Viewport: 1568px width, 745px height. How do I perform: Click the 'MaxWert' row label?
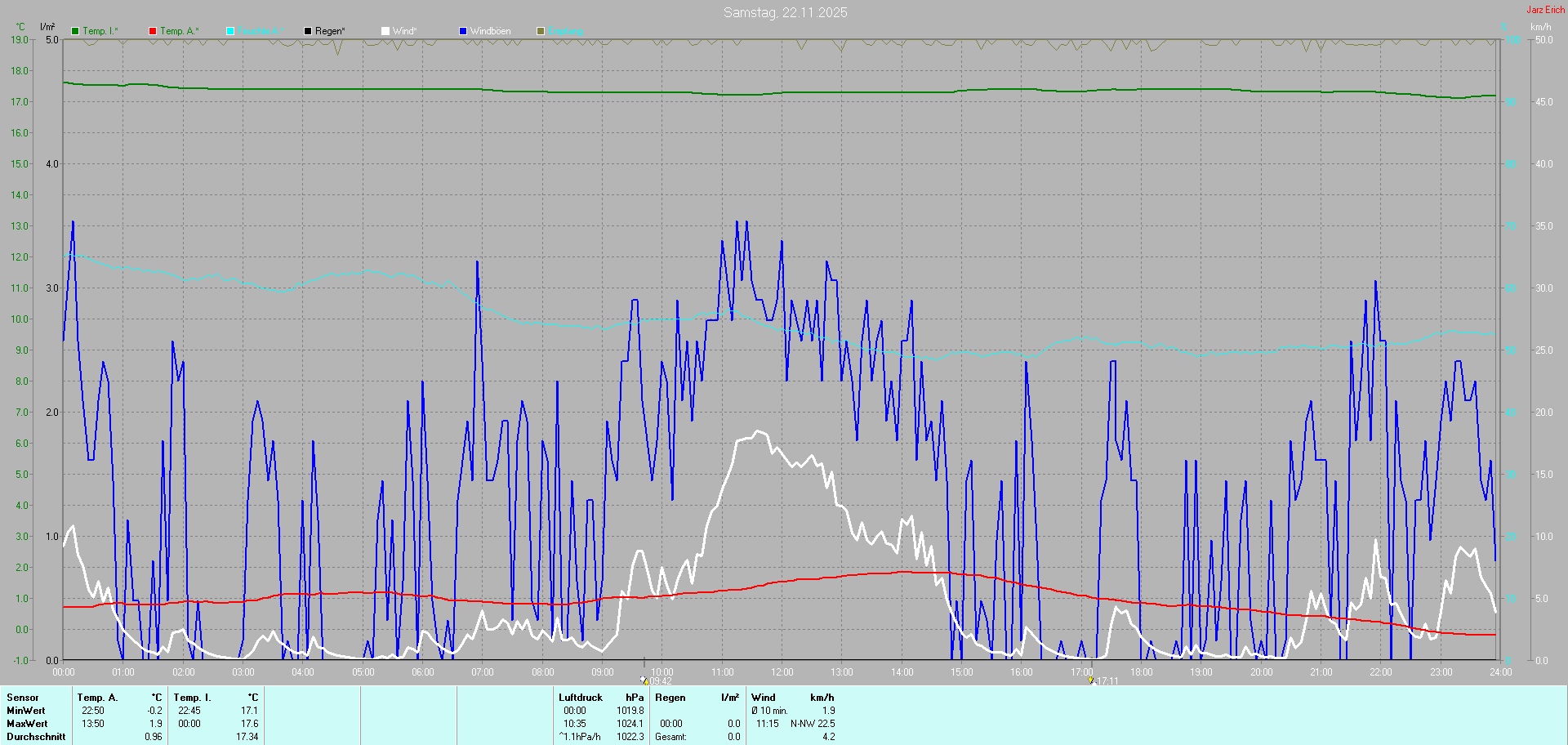(x=27, y=724)
